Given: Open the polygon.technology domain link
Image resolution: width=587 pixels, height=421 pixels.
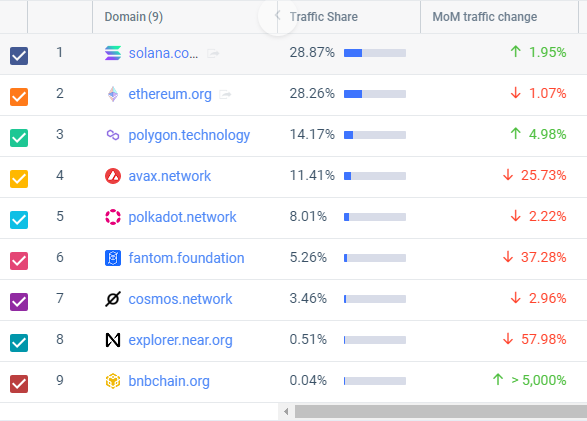Looking at the screenshot, I should click(189, 135).
